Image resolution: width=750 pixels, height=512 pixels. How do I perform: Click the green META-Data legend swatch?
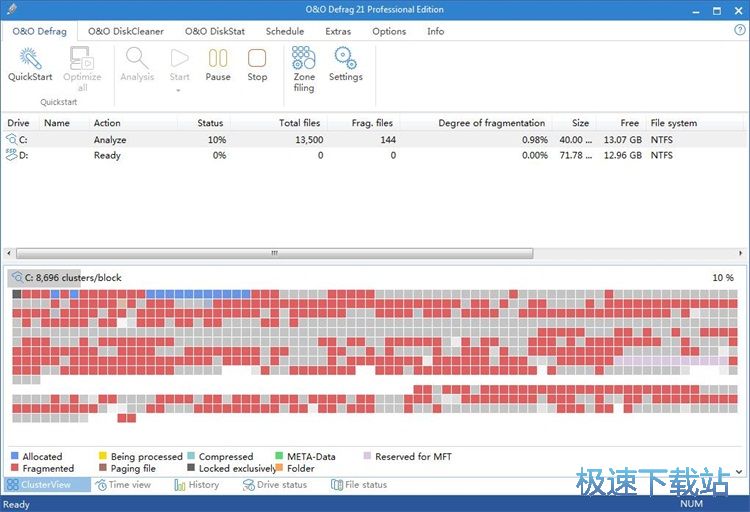click(279, 456)
